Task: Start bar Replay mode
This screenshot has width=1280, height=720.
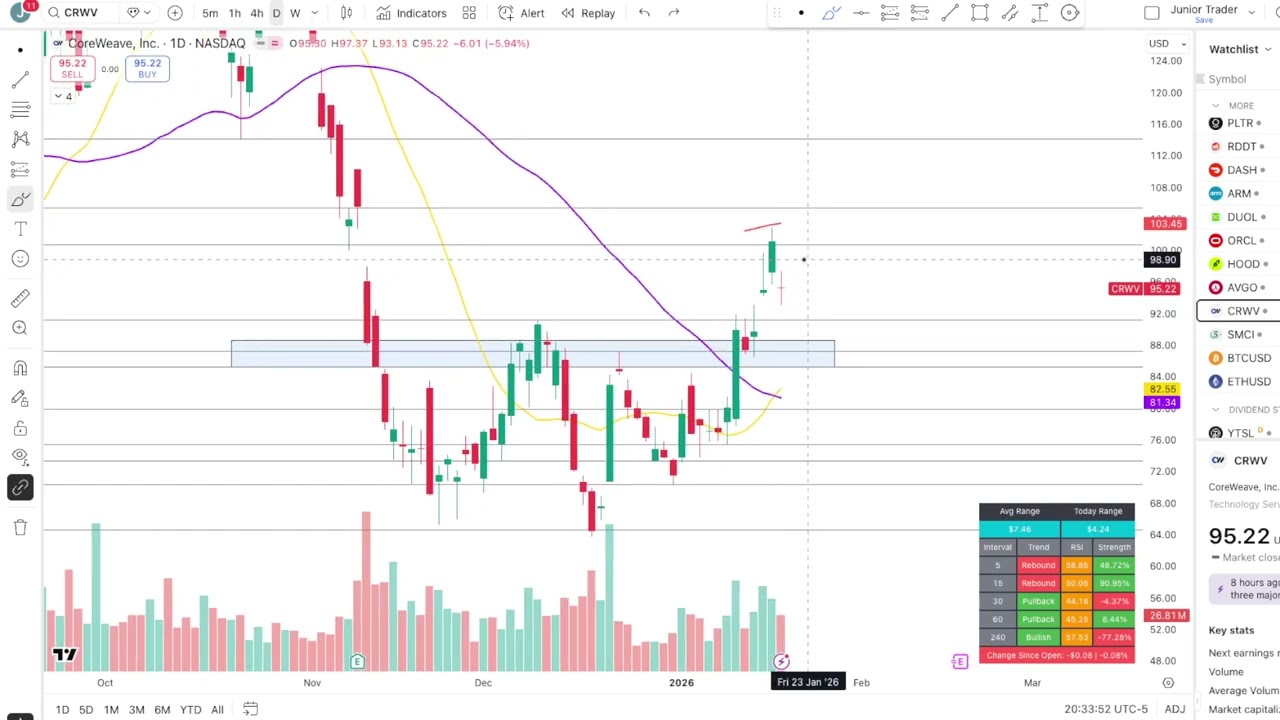Action: pos(588,13)
